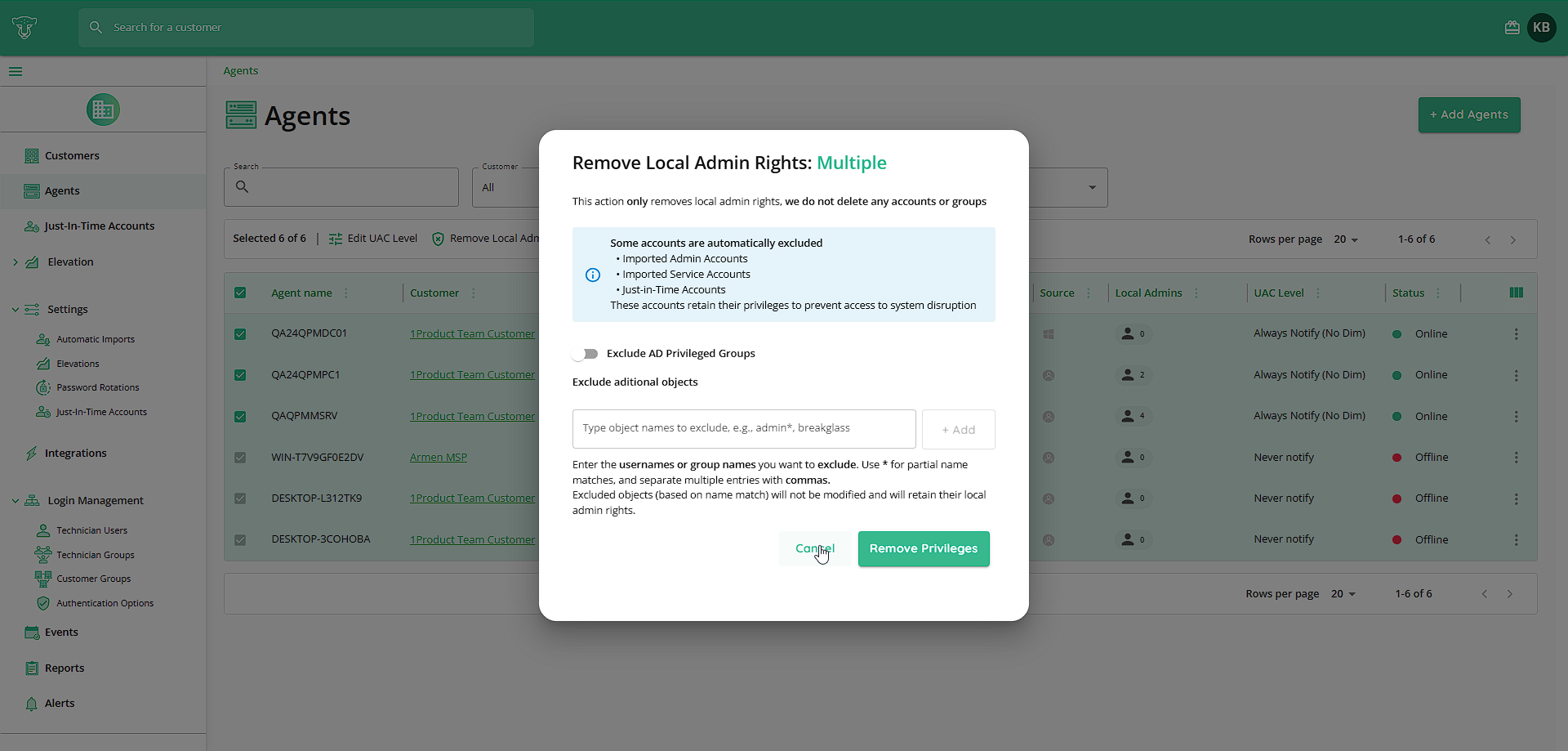Open row actions menu for DESKTOP-3COHOBA

tap(1517, 540)
